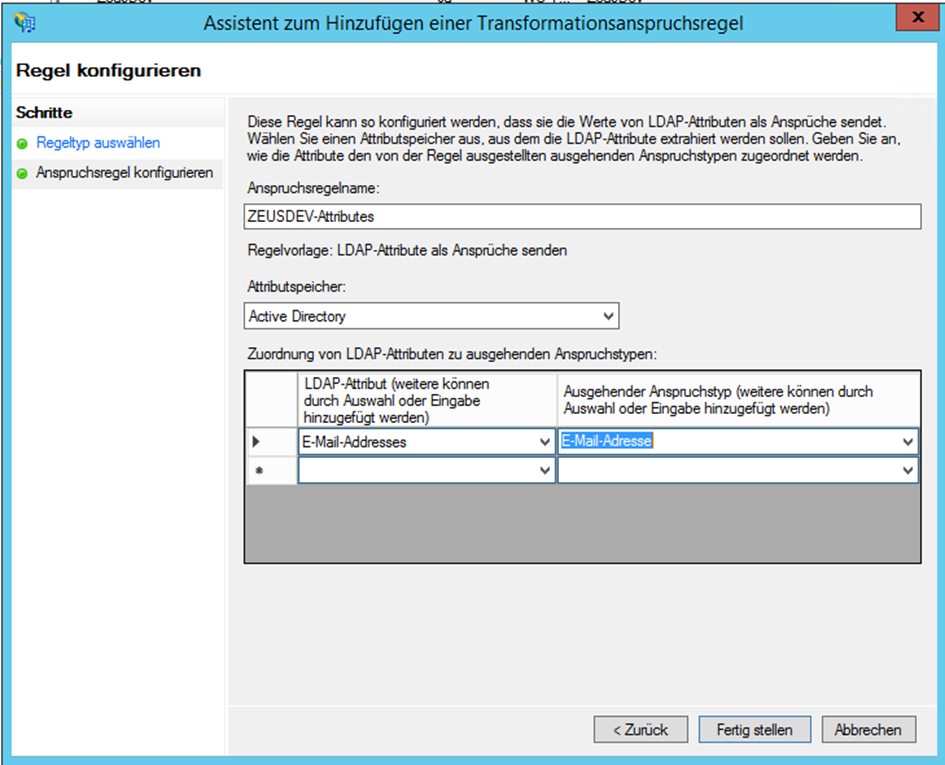Image resolution: width=945 pixels, height=765 pixels.
Task: Click the close X of the wizard window
Action: click(x=917, y=17)
